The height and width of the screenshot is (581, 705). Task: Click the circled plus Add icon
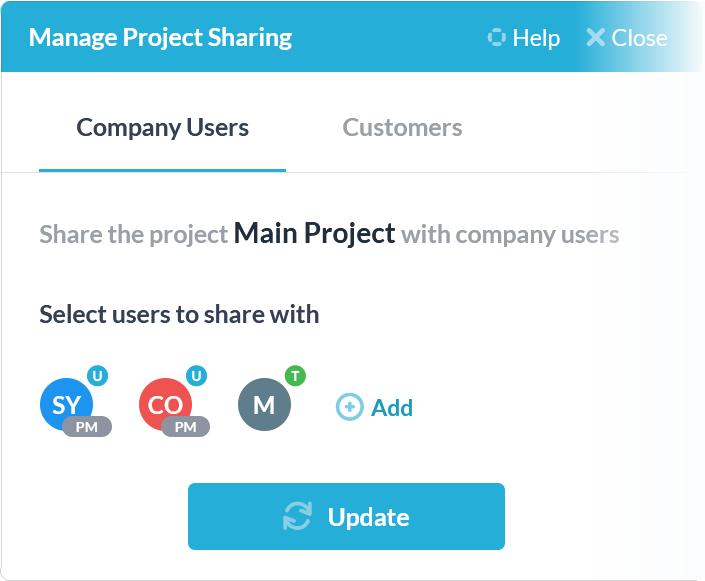(x=350, y=407)
